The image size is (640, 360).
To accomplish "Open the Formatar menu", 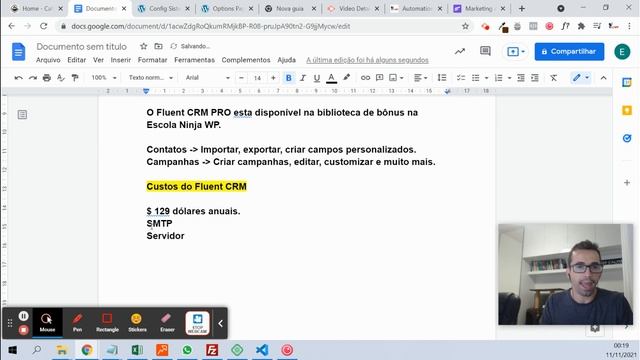I will point(152,60).
